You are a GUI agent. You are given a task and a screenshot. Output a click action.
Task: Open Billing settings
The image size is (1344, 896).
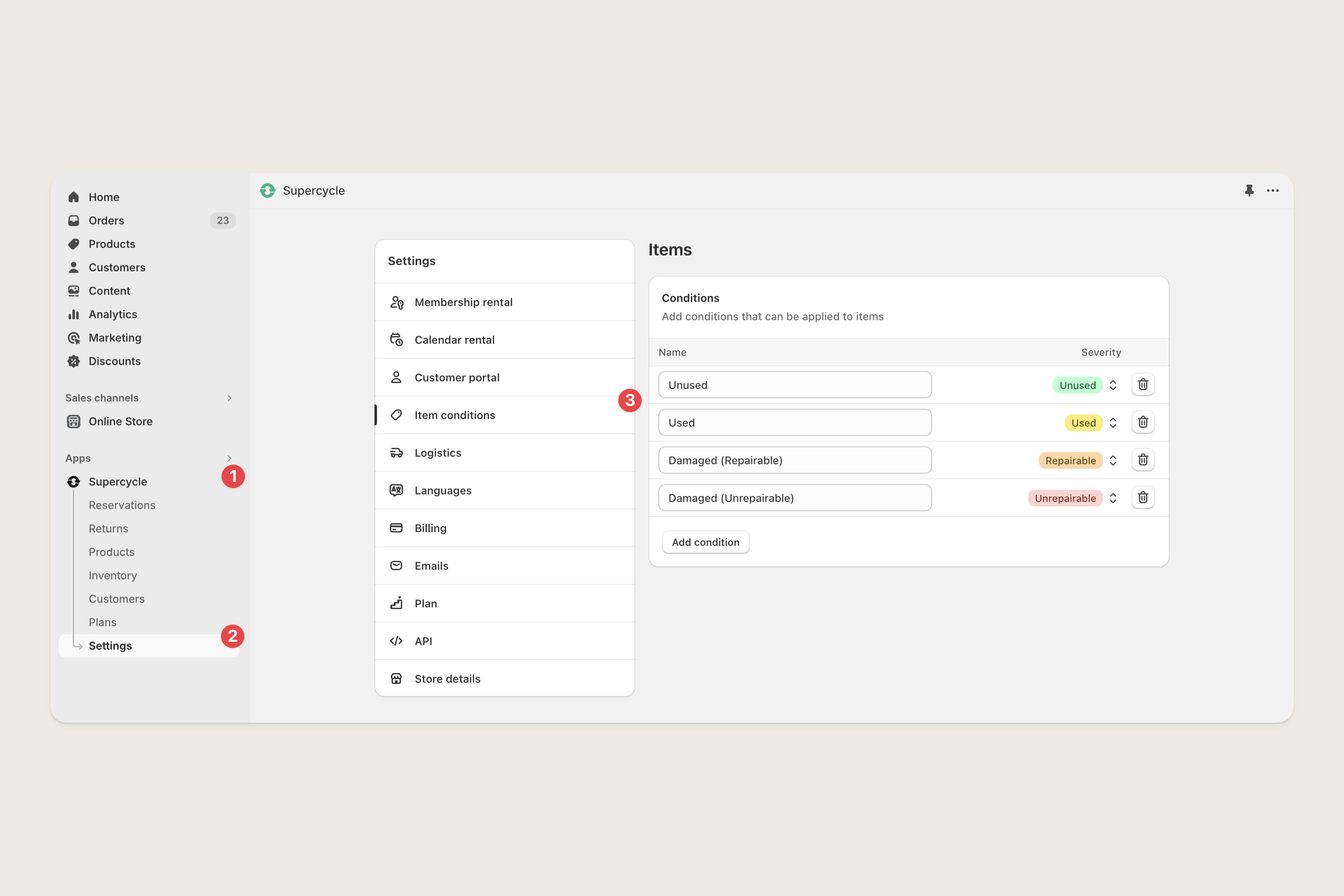[504, 528]
